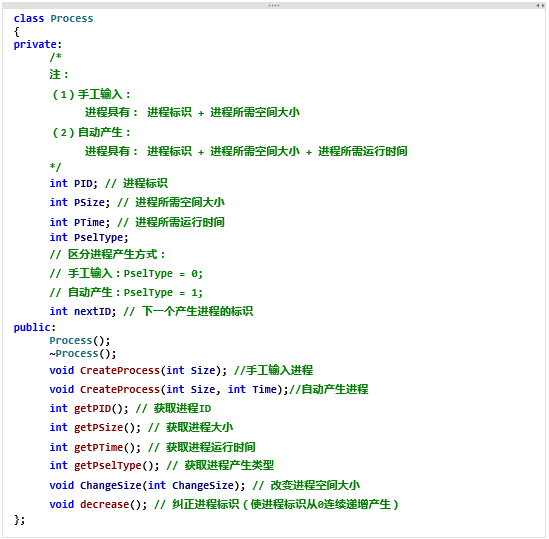Click the comment '下一个产生进程的标识'
This screenshot has height=539, width=549.
pyautogui.click(x=197, y=311)
